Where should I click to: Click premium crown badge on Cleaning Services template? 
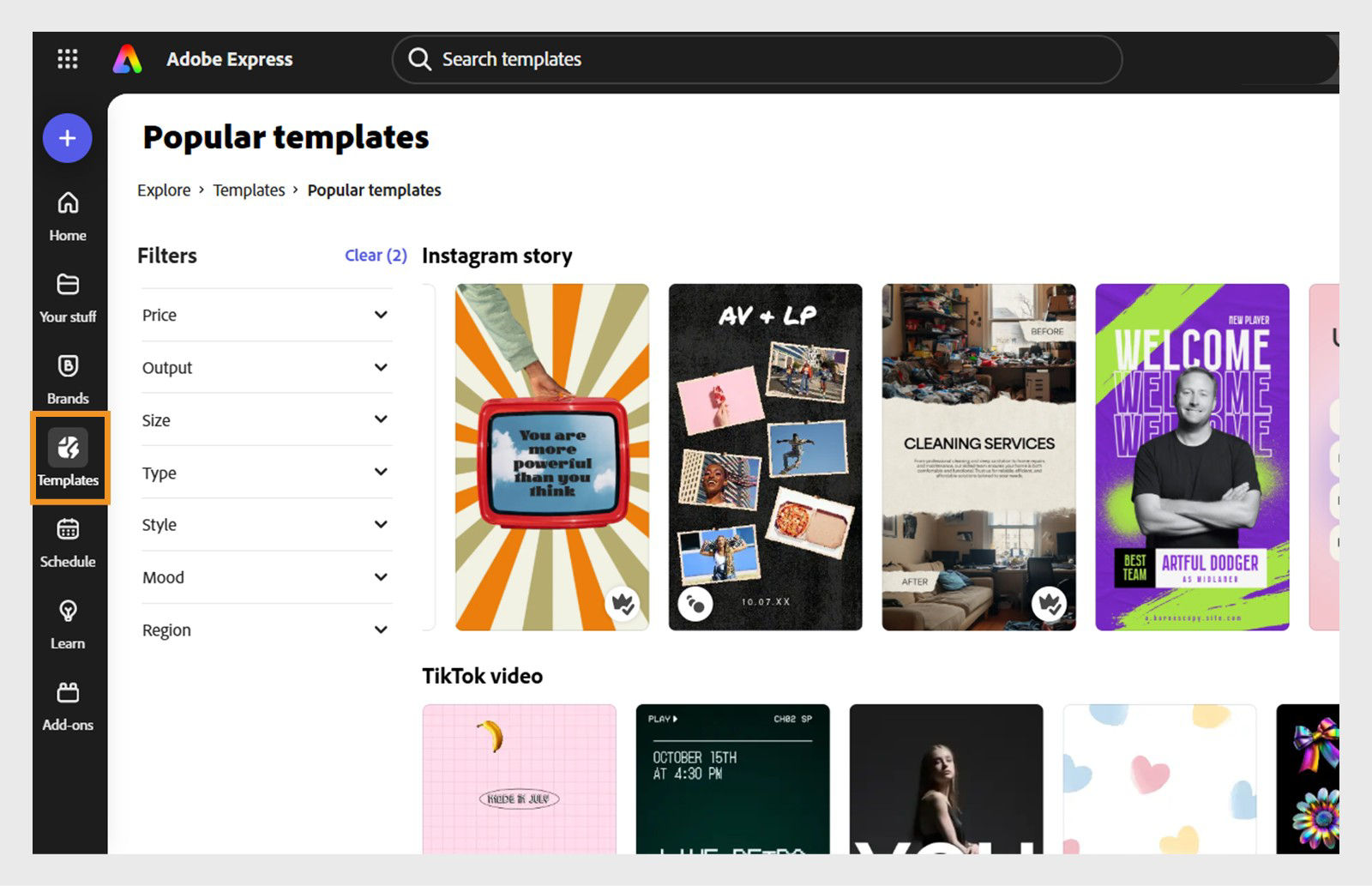click(1049, 605)
